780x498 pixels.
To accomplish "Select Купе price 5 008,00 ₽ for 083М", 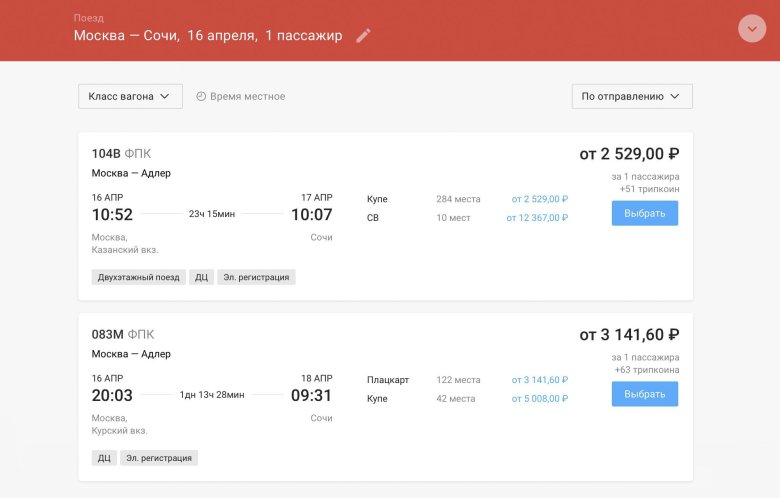I will pos(539,399).
